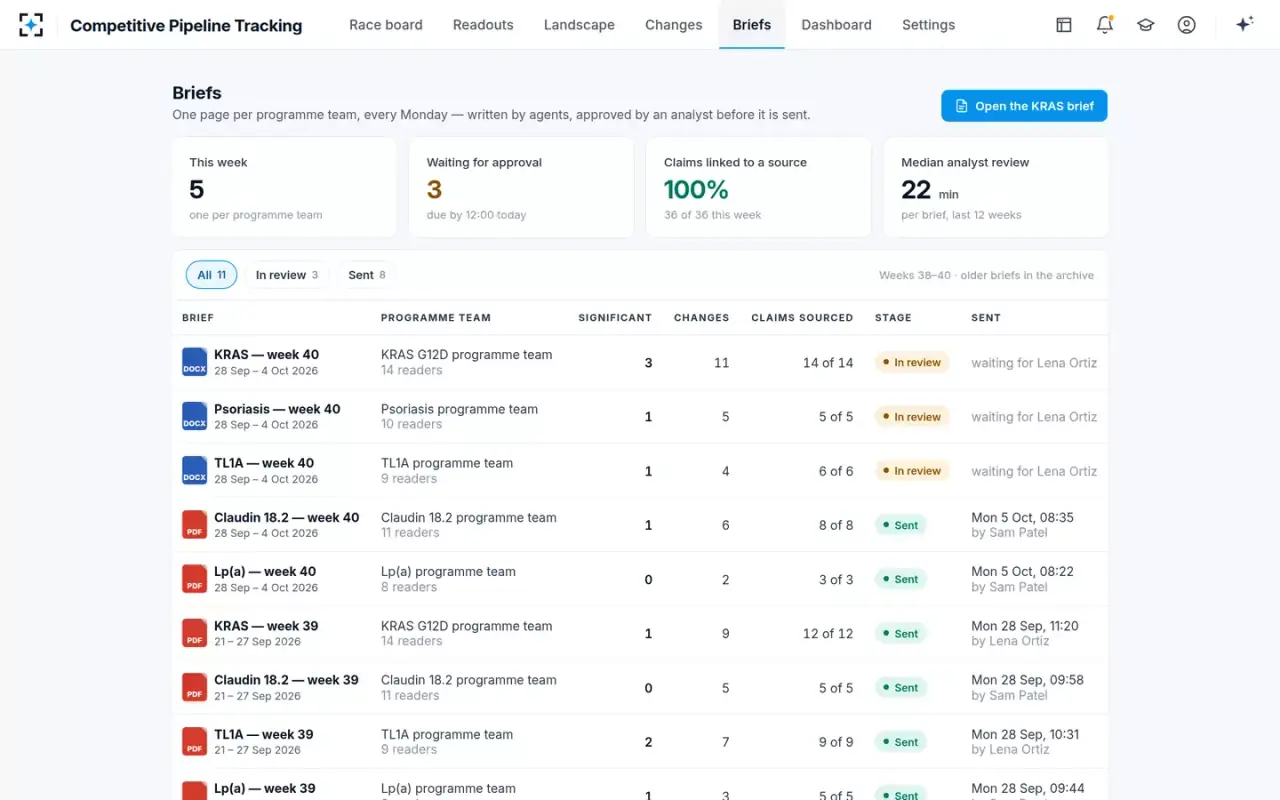This screenshot has height=800, width=1280.
Task: Click Open the KRAS brief button
Action: click(x=1024, y=106)
